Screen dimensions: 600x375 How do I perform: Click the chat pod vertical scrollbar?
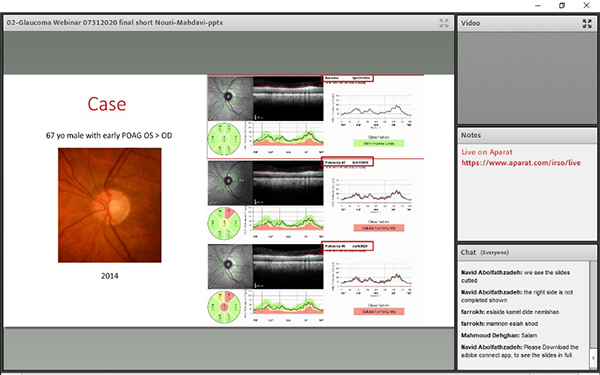point(593,315)
